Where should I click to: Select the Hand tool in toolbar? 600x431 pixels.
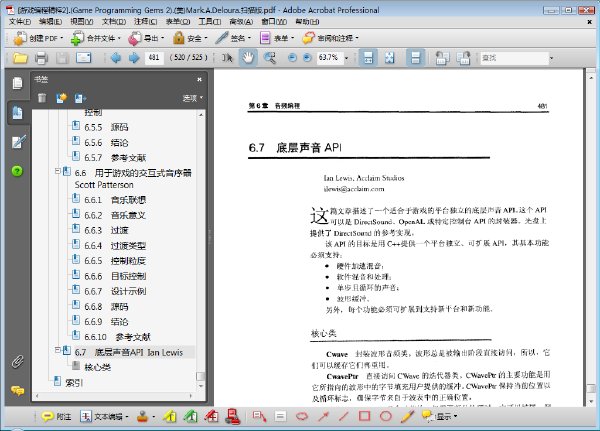pos(248,58)
